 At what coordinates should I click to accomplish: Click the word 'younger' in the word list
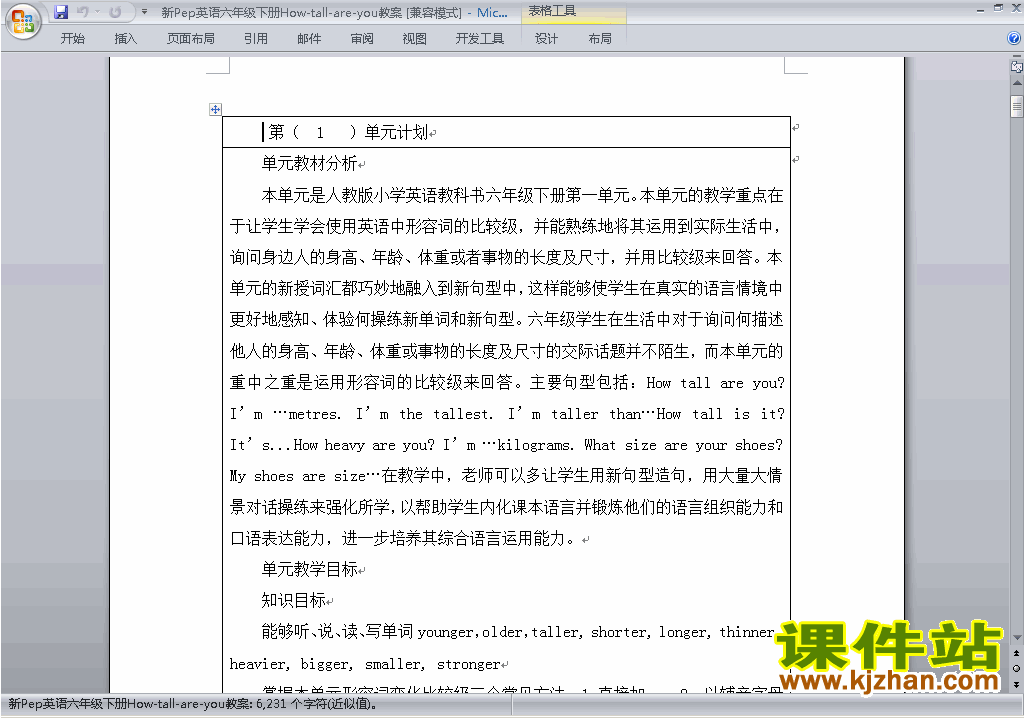click(x=448, y=632)
